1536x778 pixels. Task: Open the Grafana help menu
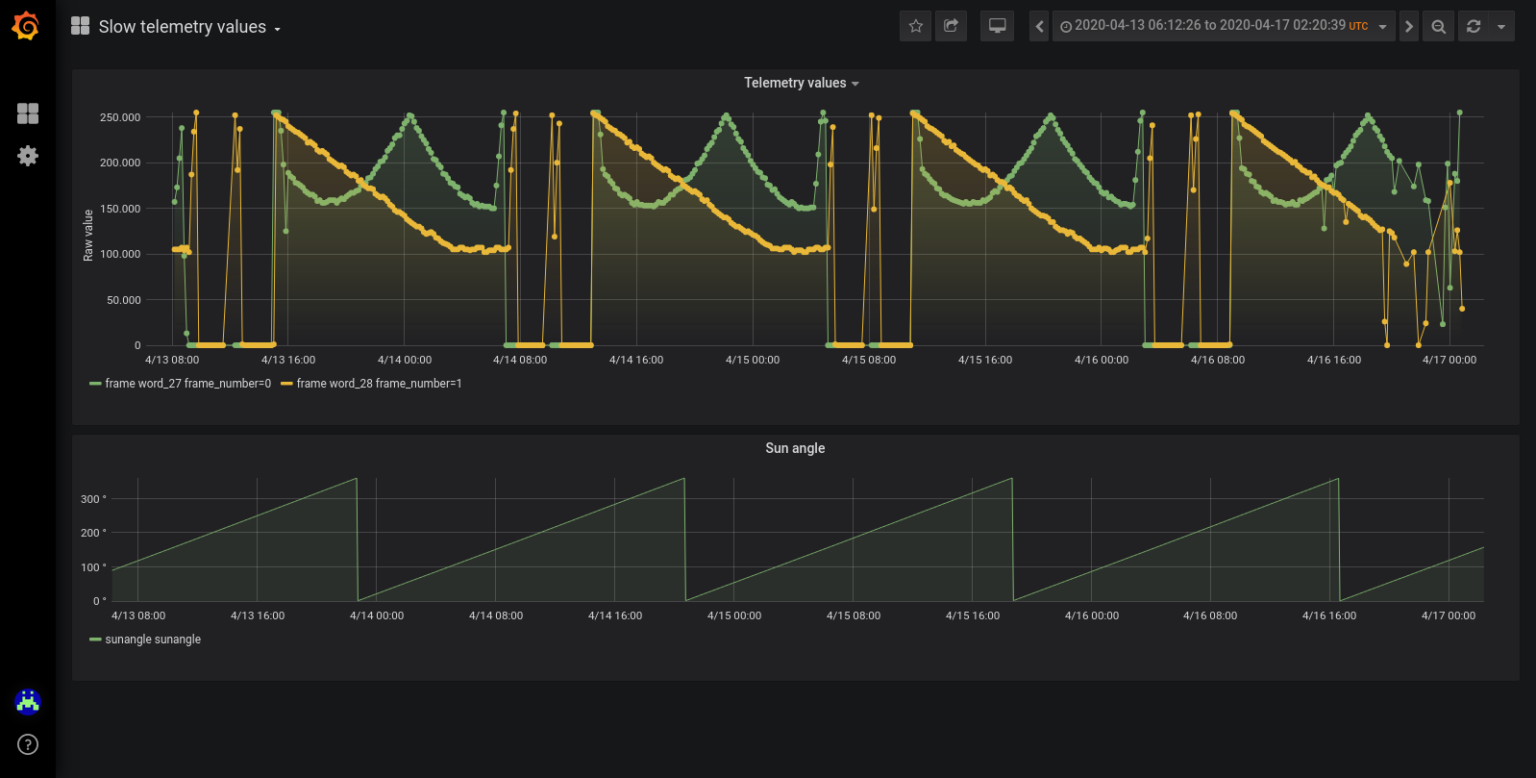27,744
